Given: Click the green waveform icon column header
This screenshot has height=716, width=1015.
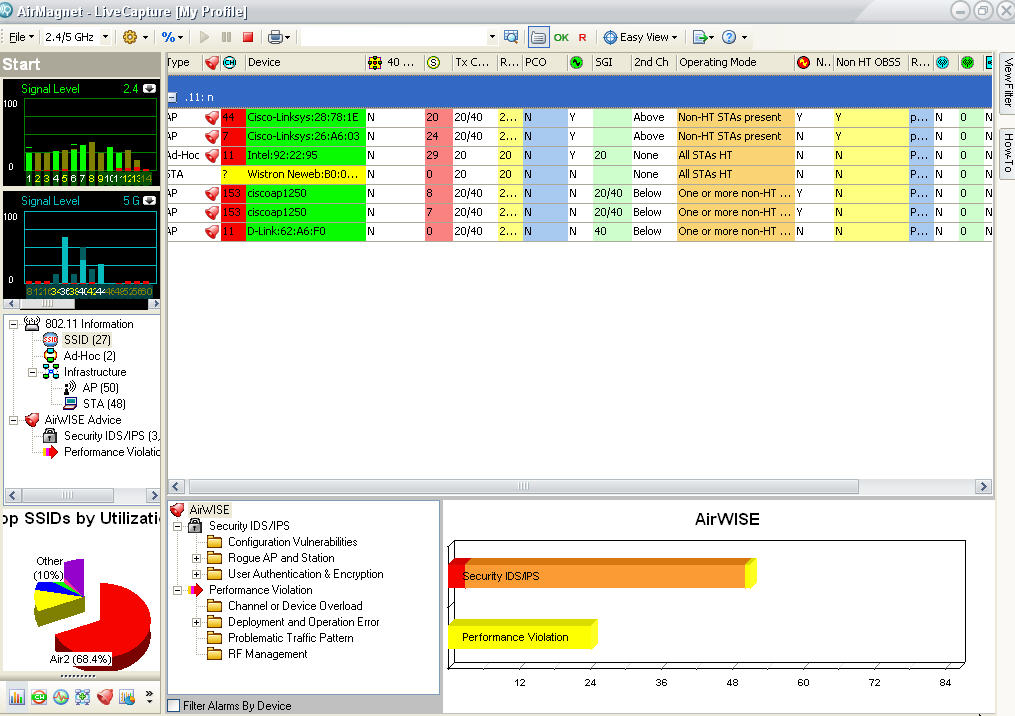Looking at the screenshot, I should 575,62.
